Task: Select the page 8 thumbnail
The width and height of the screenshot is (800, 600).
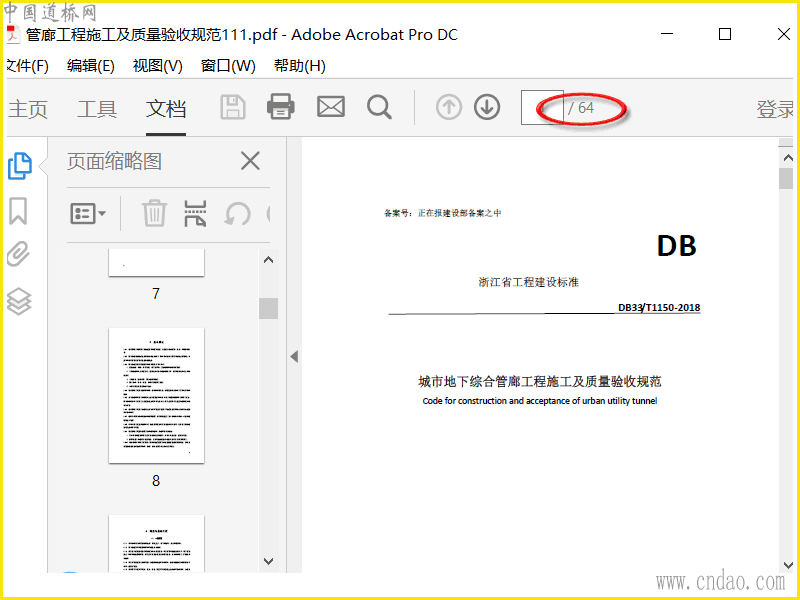Action: [x=156, y=395]
